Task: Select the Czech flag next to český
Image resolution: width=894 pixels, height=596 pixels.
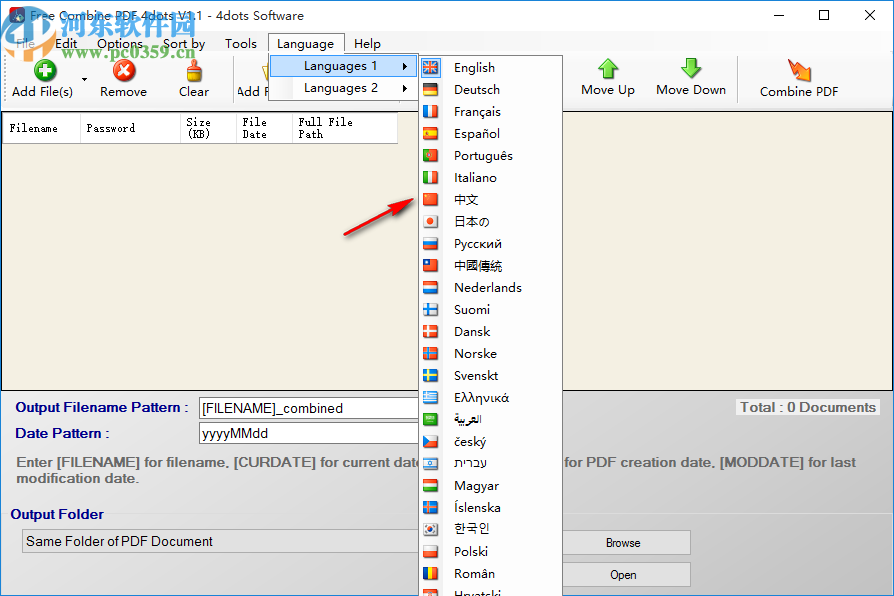Action: pos(430,441)
